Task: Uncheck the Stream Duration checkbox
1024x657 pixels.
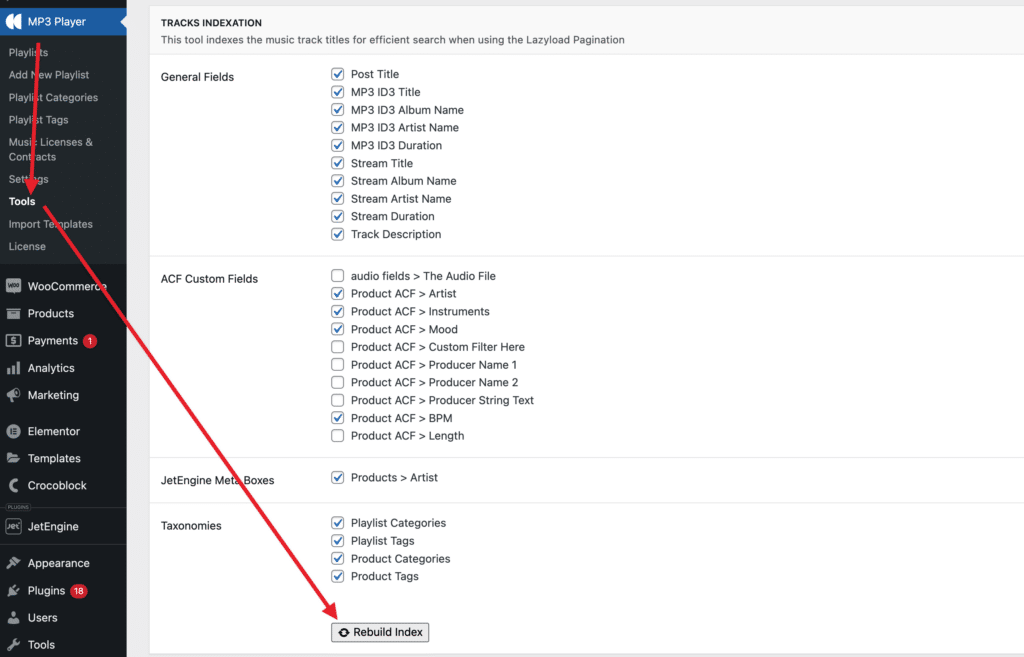Action: (337, 216)
